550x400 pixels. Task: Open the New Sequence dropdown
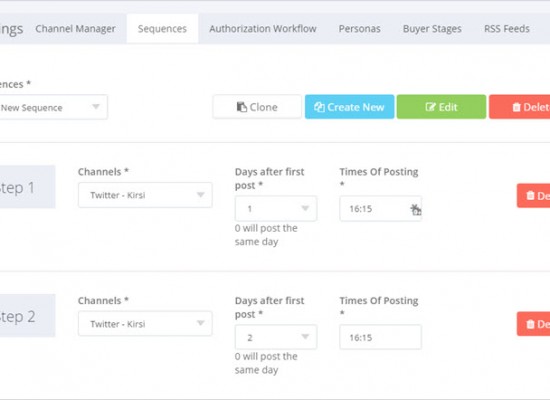coord(53,107)
